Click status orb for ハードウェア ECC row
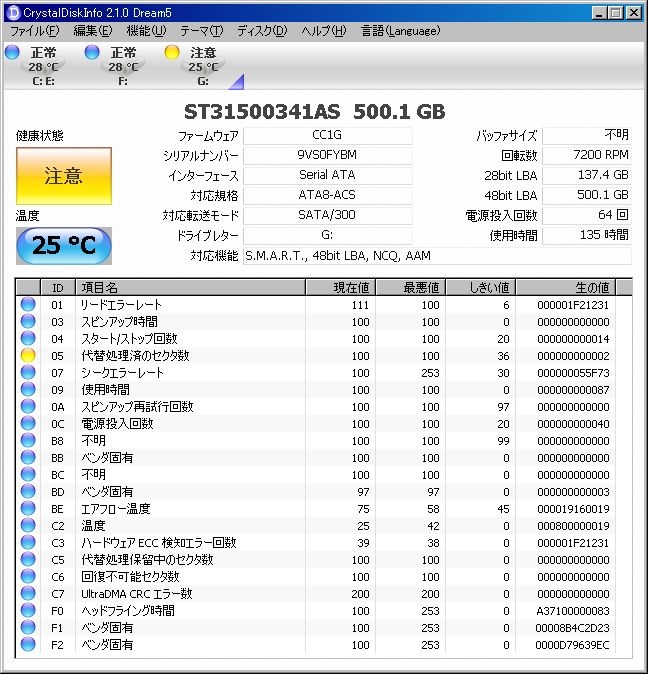 (x=28, y=542)
